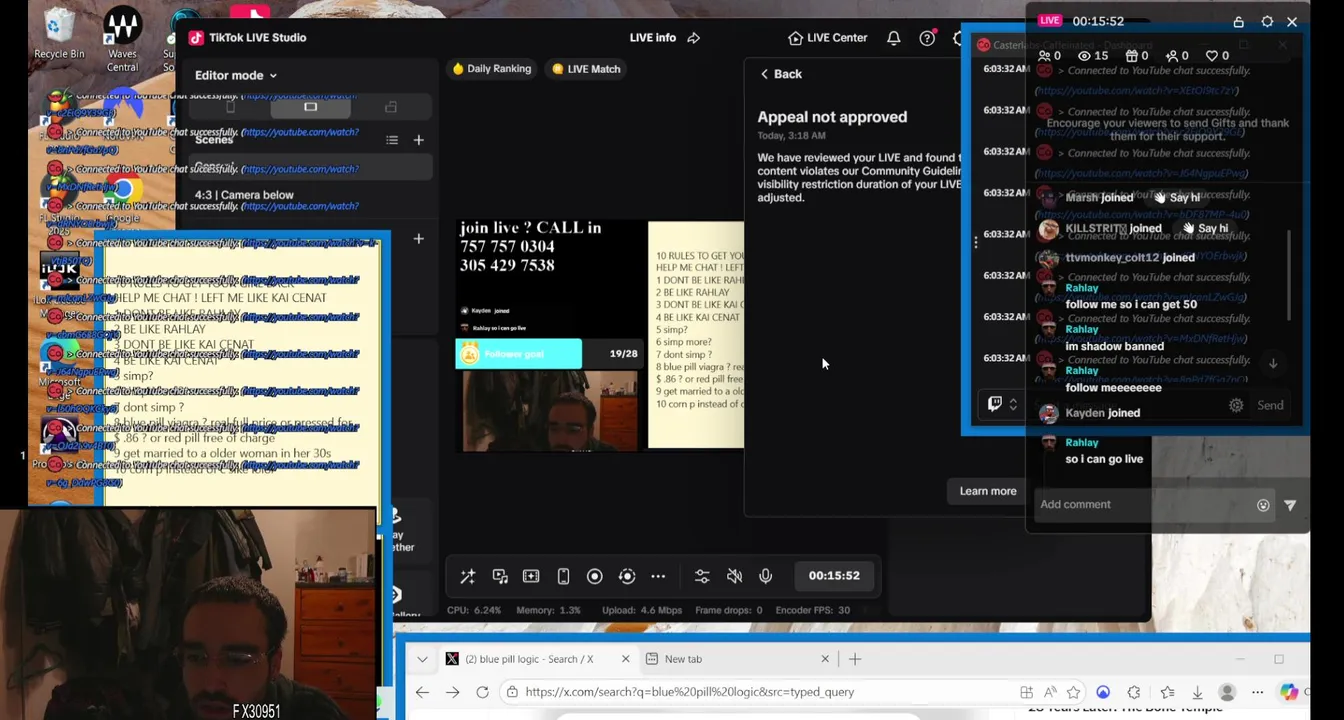Open Waves Central desktop icon
Image resolution: width=1344 pixels, height=720 pixels.
[122, 40]
